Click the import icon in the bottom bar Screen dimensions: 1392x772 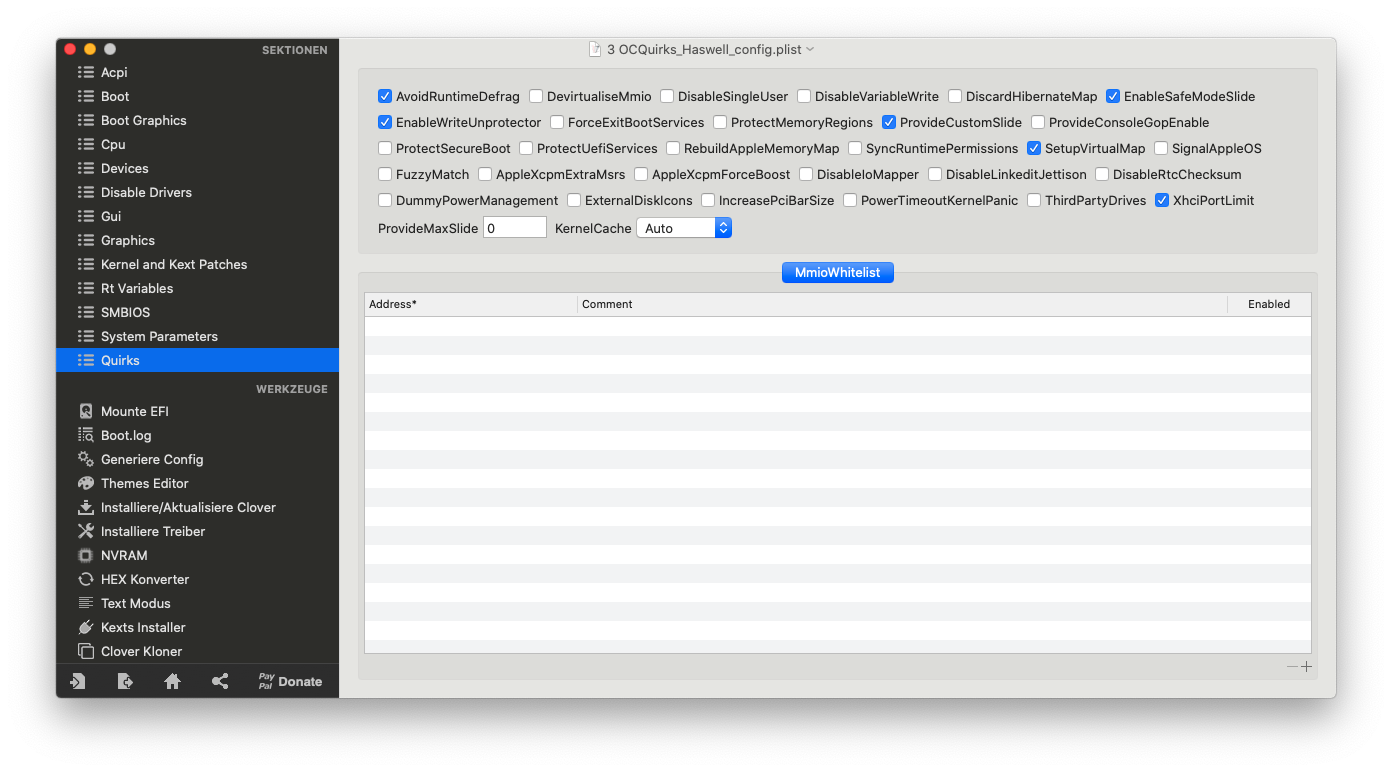click(x=78, y=681)
